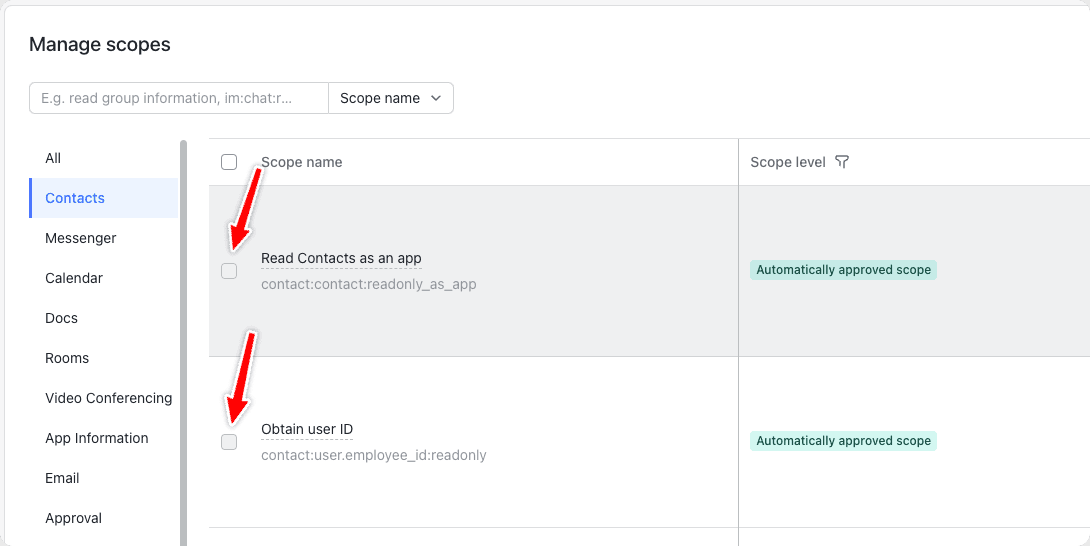
Task: Click the Read Contacts as an app link
Action: [x=341, y=258]
